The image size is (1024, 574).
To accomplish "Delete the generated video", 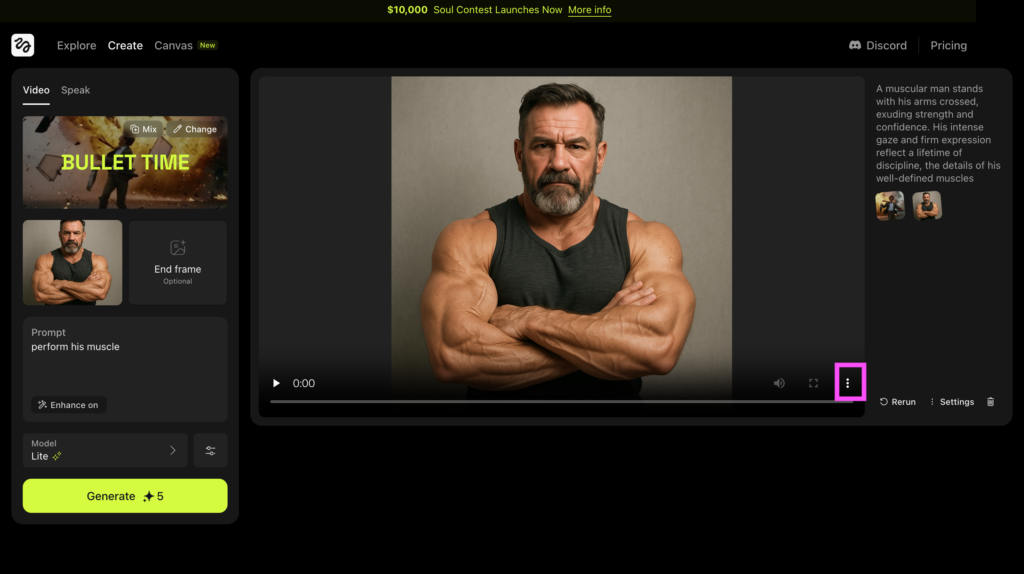I will [991, 402].
